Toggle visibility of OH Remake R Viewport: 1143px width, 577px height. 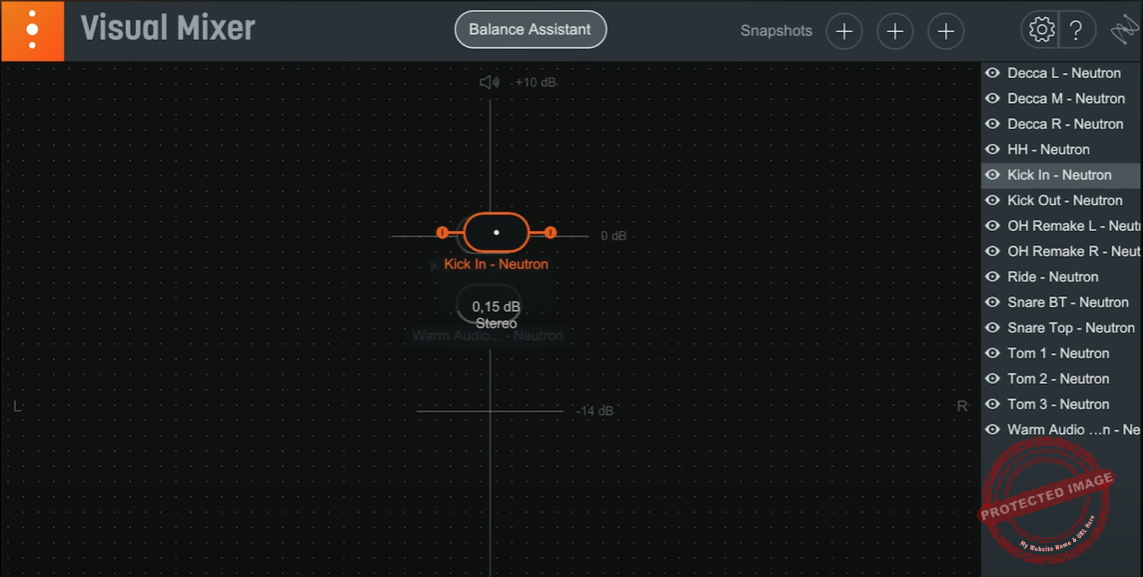[992, 251]
